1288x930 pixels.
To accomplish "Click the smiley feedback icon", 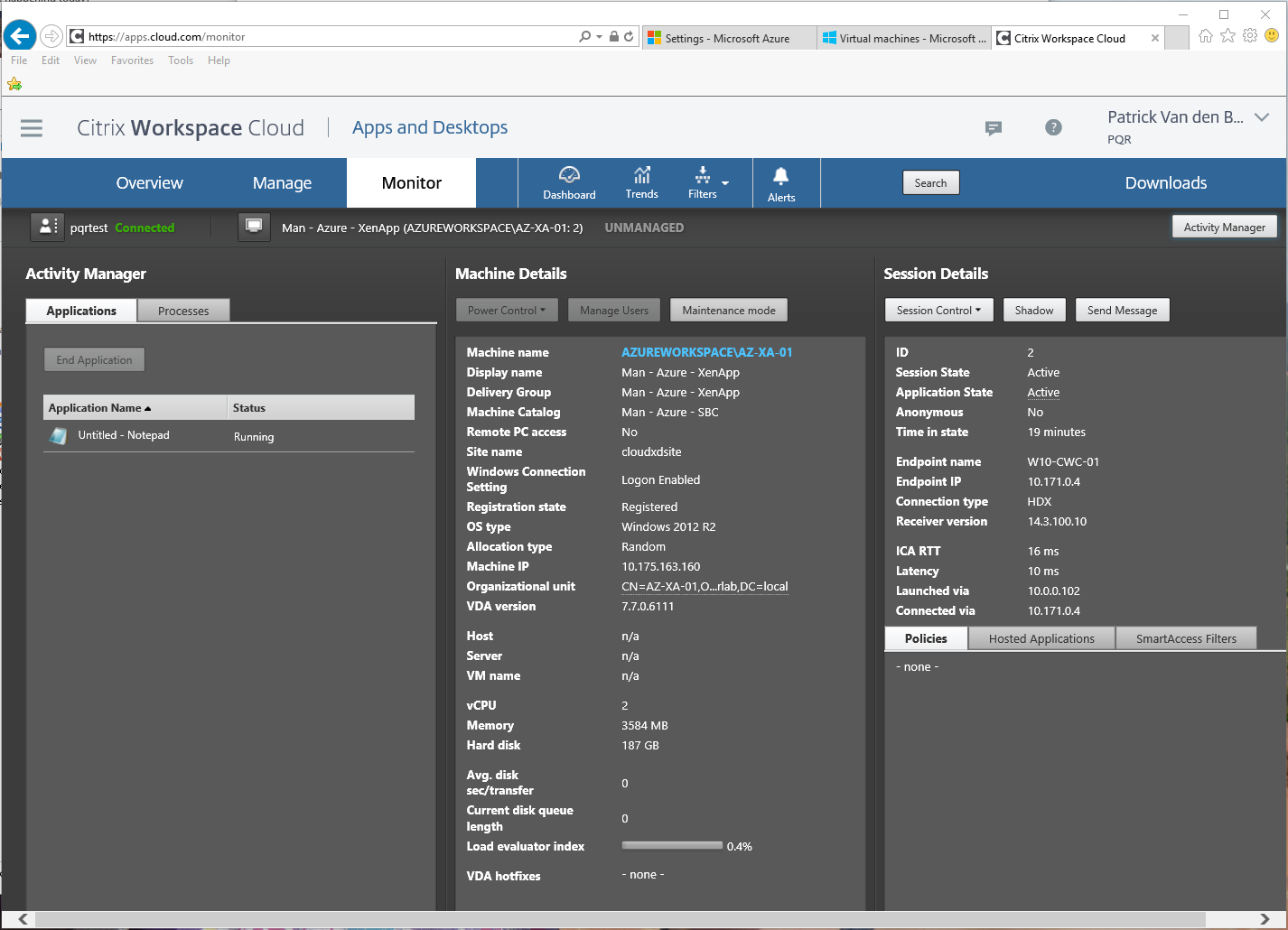I will 1272,36.
